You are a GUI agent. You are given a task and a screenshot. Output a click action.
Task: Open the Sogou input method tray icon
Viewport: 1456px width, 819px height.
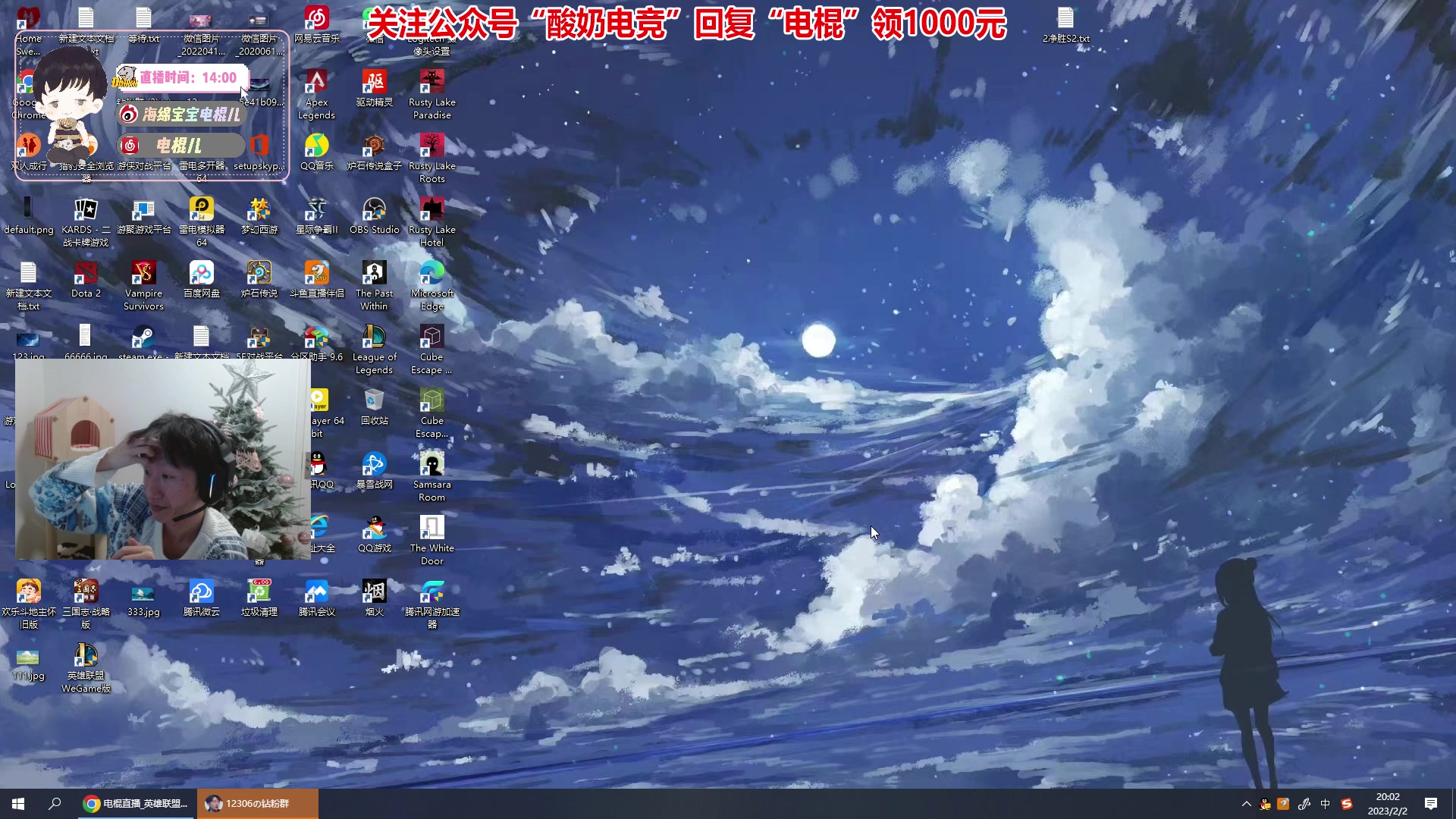(x=1347, y=804)
